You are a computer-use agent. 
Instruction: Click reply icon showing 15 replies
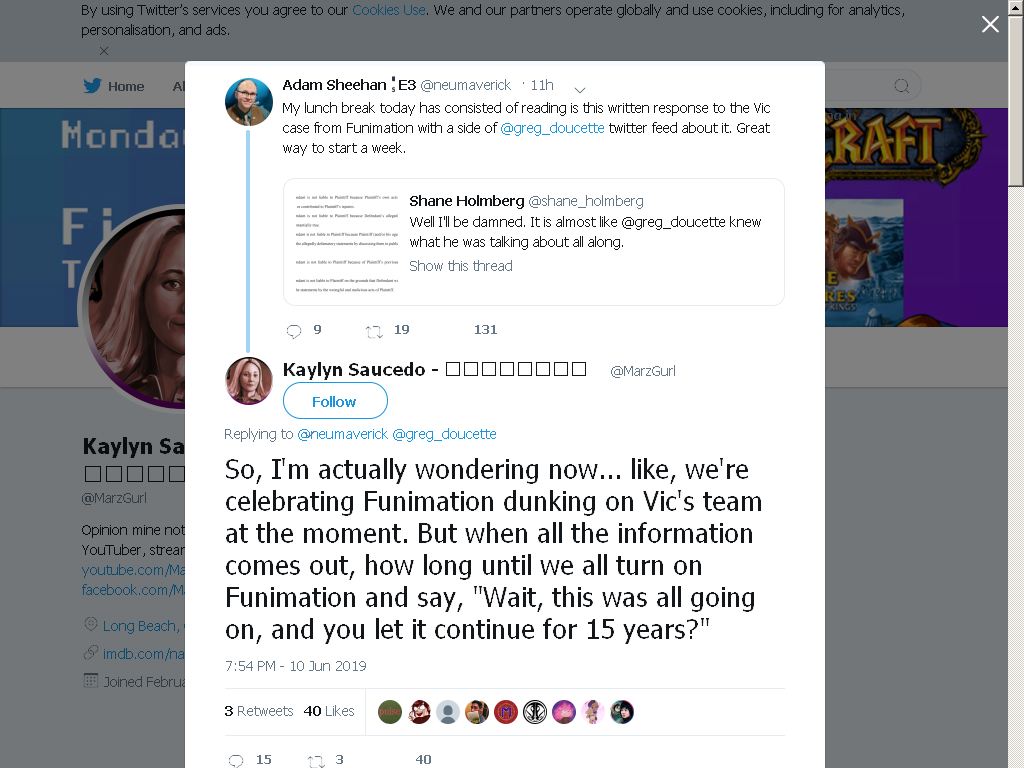[236, 760]
